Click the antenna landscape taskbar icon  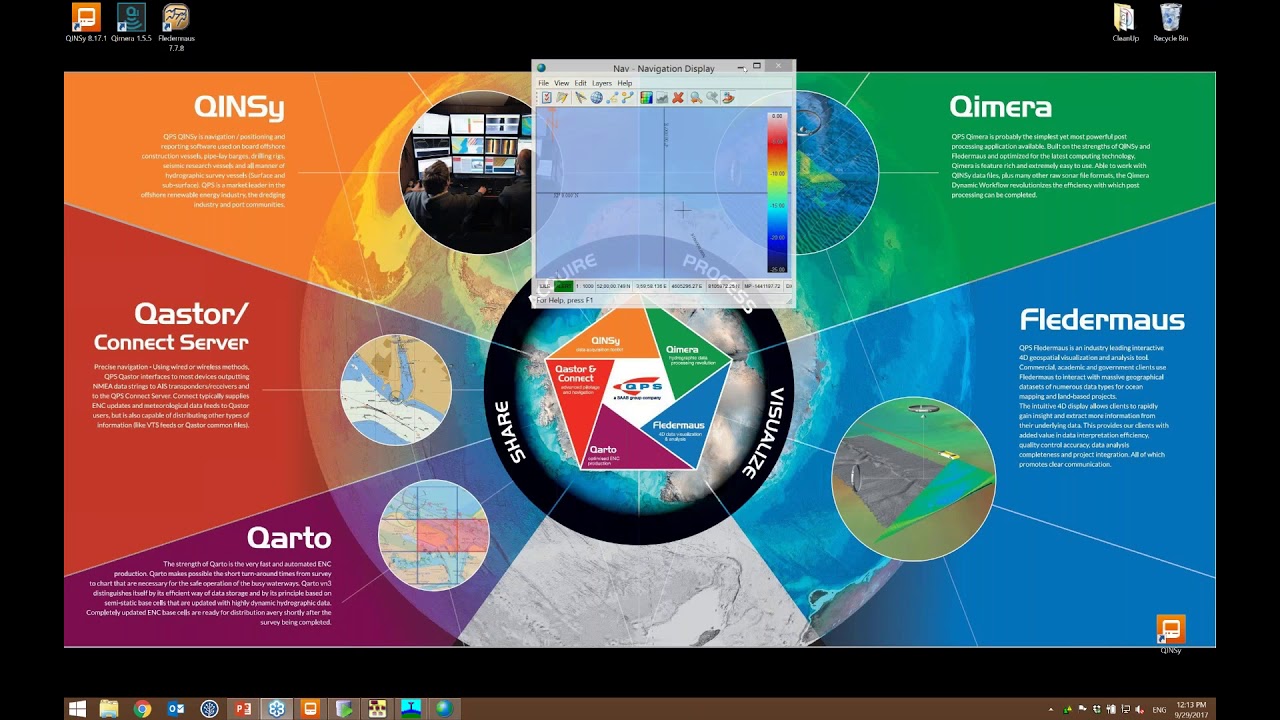(410, 709)
